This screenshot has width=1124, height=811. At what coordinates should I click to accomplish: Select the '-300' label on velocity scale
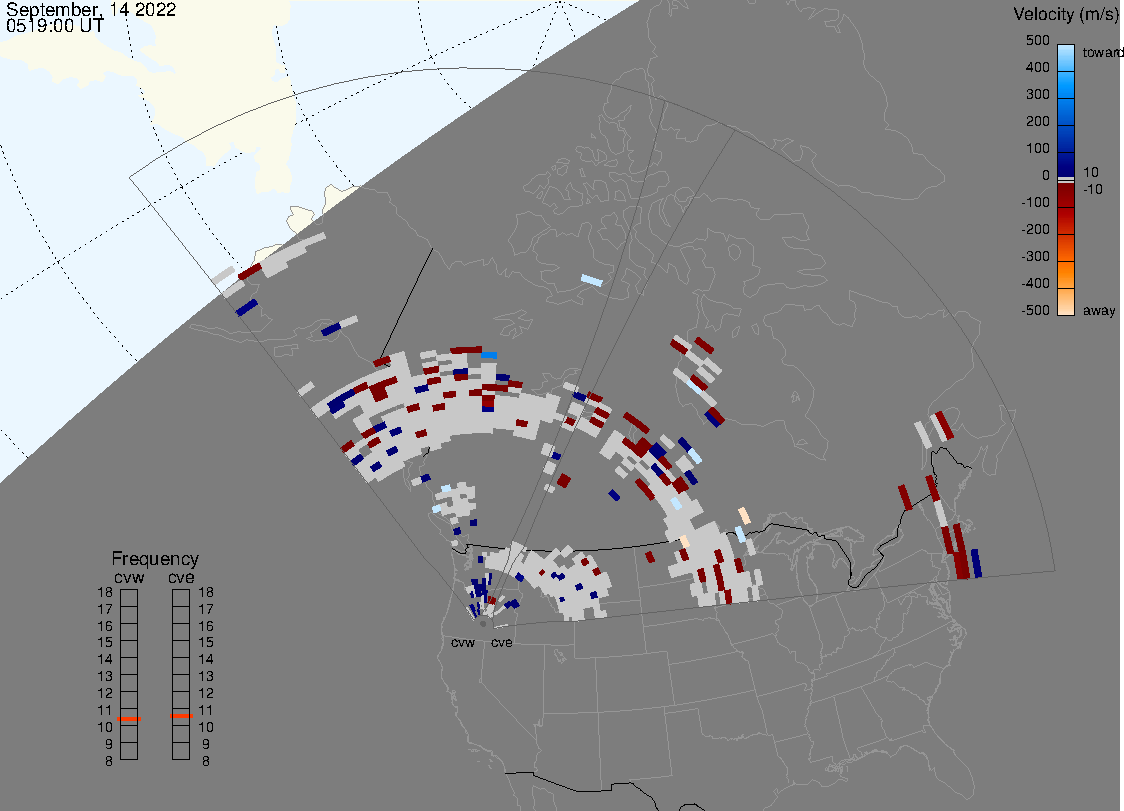coord(1036,257)
